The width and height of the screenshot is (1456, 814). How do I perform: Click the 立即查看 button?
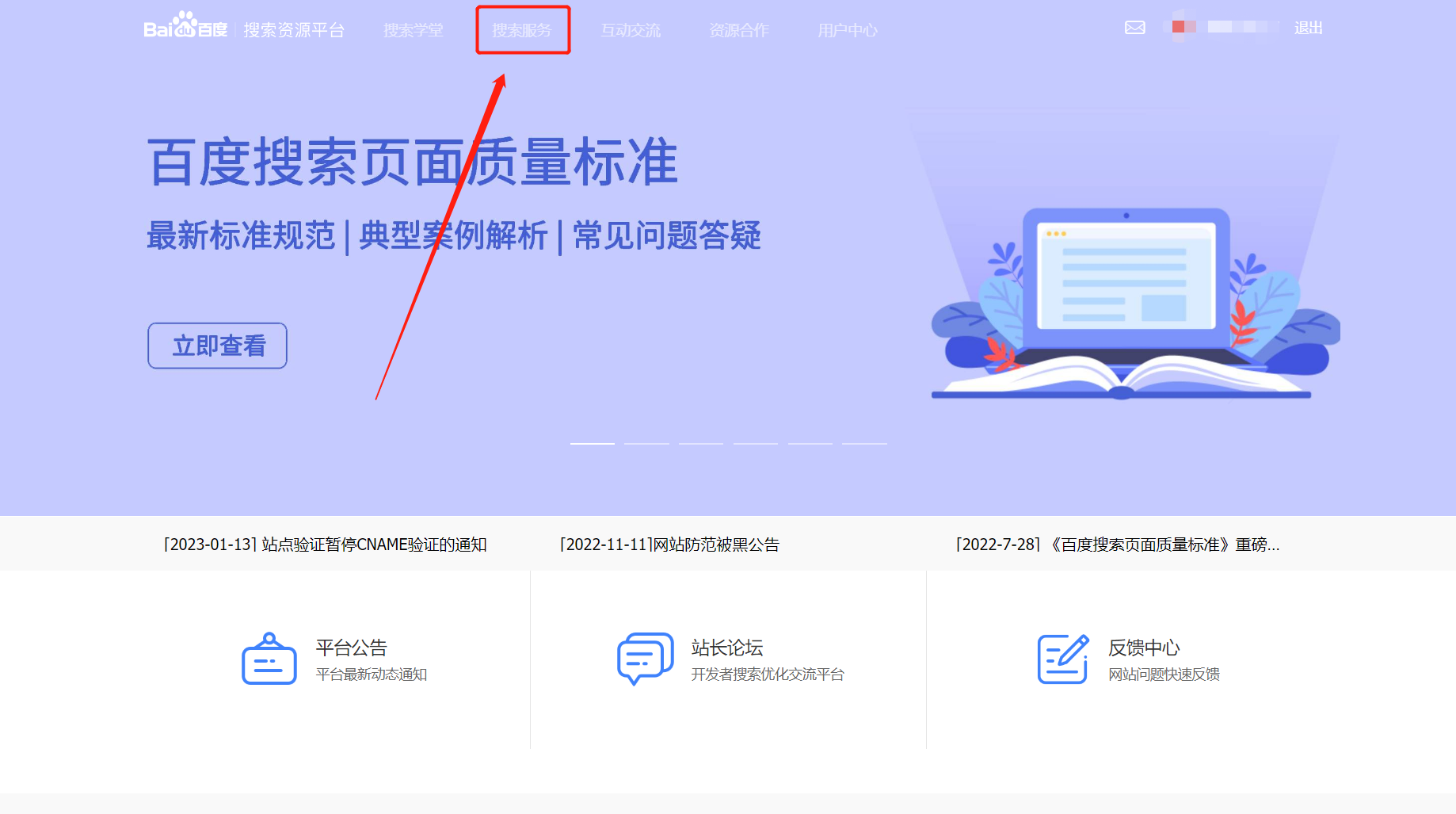pyautogui.click(x=218, y=346)
